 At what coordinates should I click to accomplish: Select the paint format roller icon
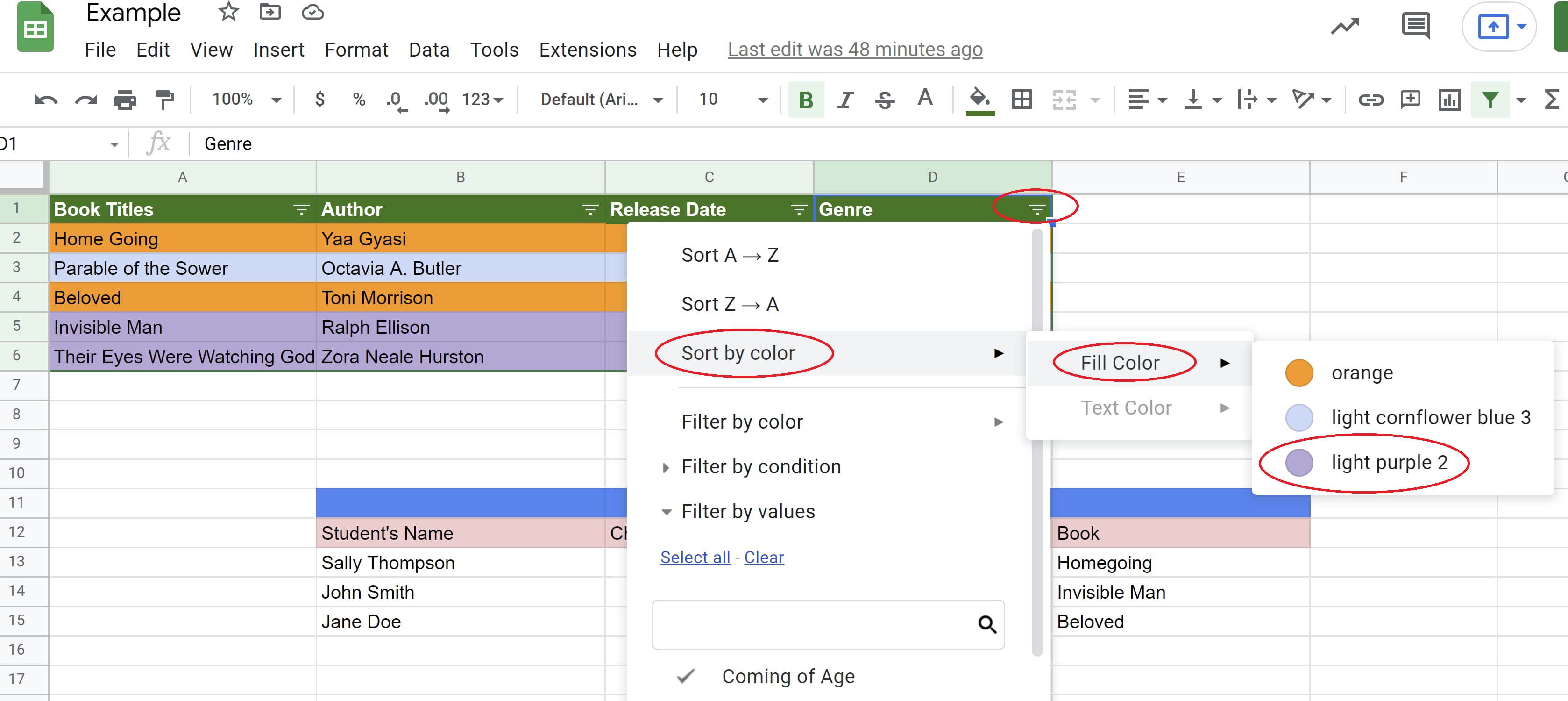(x=164, y=99)
